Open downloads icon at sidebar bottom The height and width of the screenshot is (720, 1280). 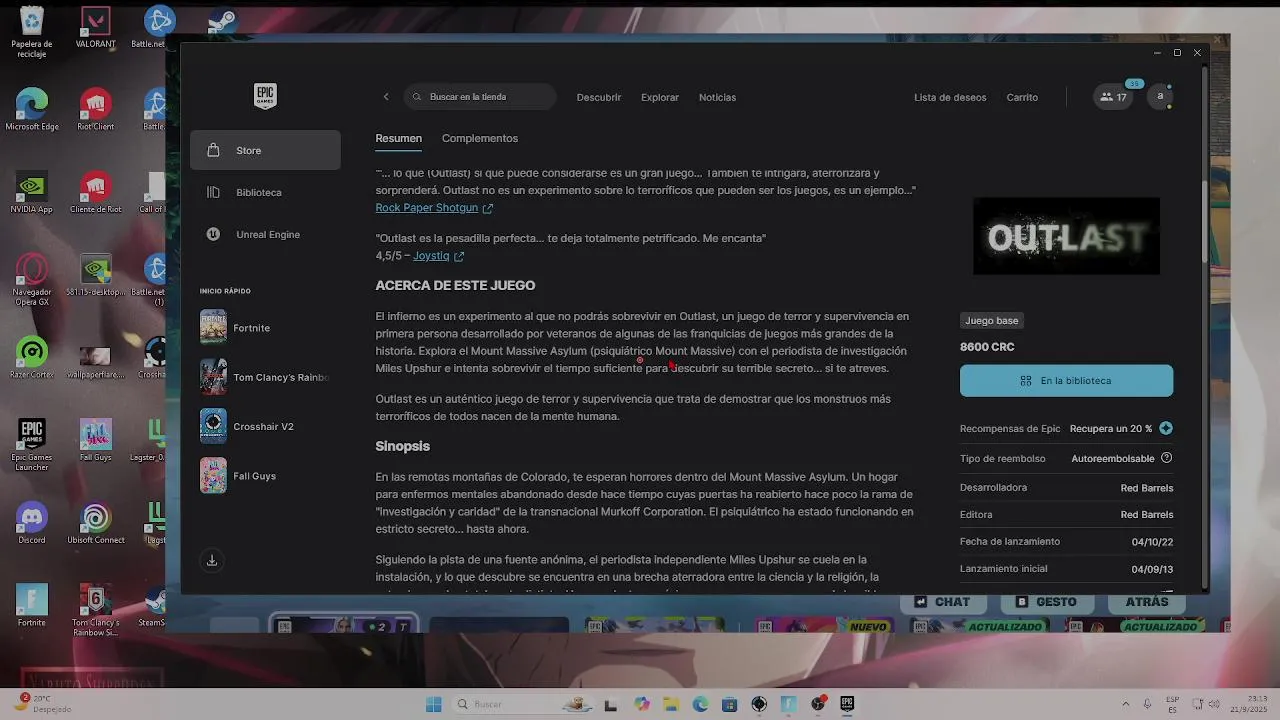tap(212, 561)
